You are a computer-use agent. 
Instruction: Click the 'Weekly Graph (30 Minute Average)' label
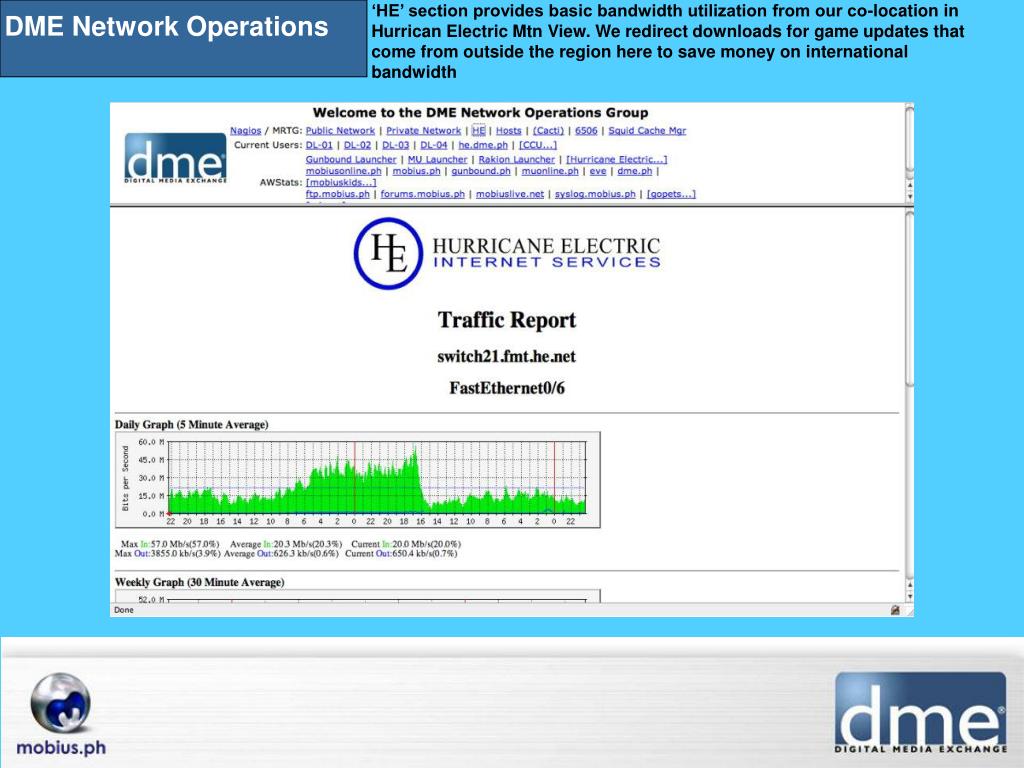coord(199,582)
